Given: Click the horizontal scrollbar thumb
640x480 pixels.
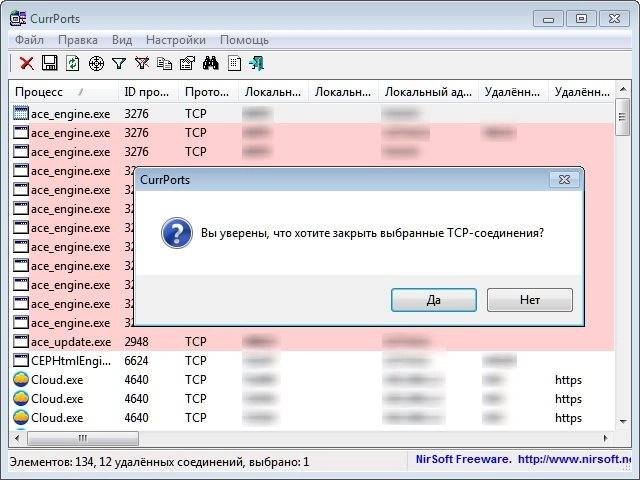Looking at the screenshot, I should [x=83, y=438].
